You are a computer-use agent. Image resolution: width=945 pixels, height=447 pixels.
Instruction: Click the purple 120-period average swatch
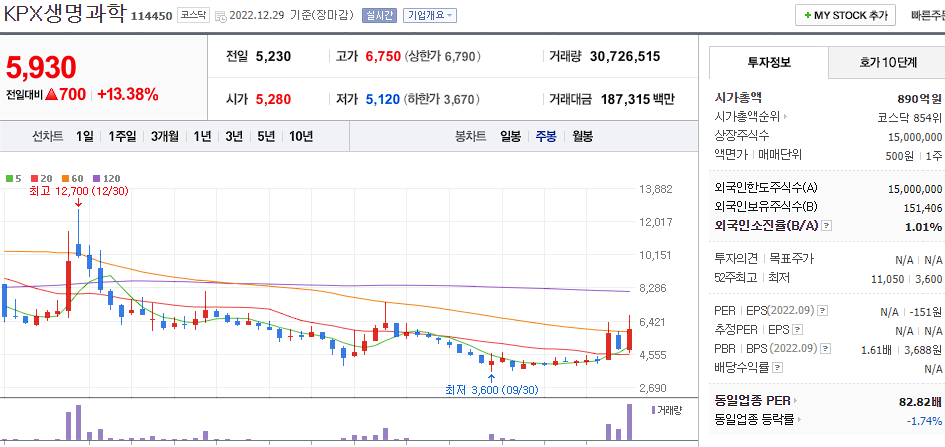click(x=96, y=179)
